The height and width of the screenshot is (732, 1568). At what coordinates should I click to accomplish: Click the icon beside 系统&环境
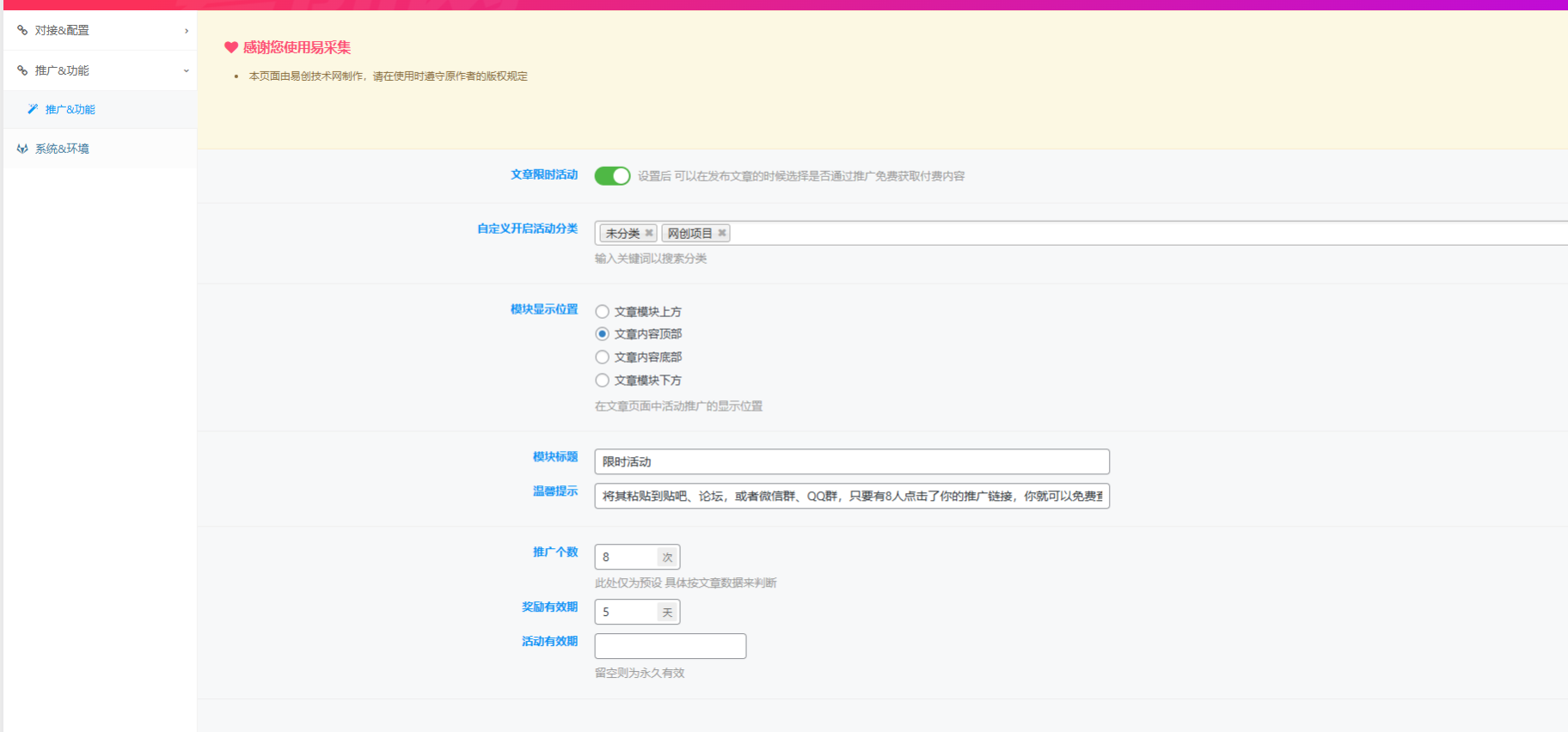tap(22, 149)
